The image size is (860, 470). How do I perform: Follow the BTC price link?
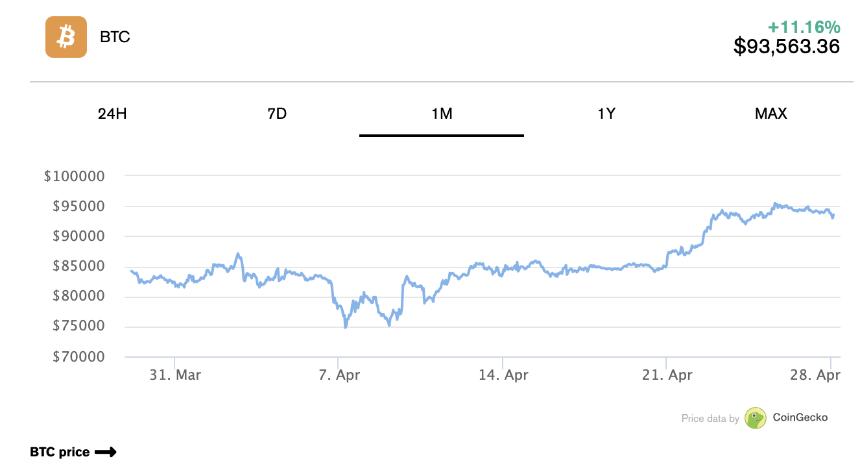coord(60,452)
